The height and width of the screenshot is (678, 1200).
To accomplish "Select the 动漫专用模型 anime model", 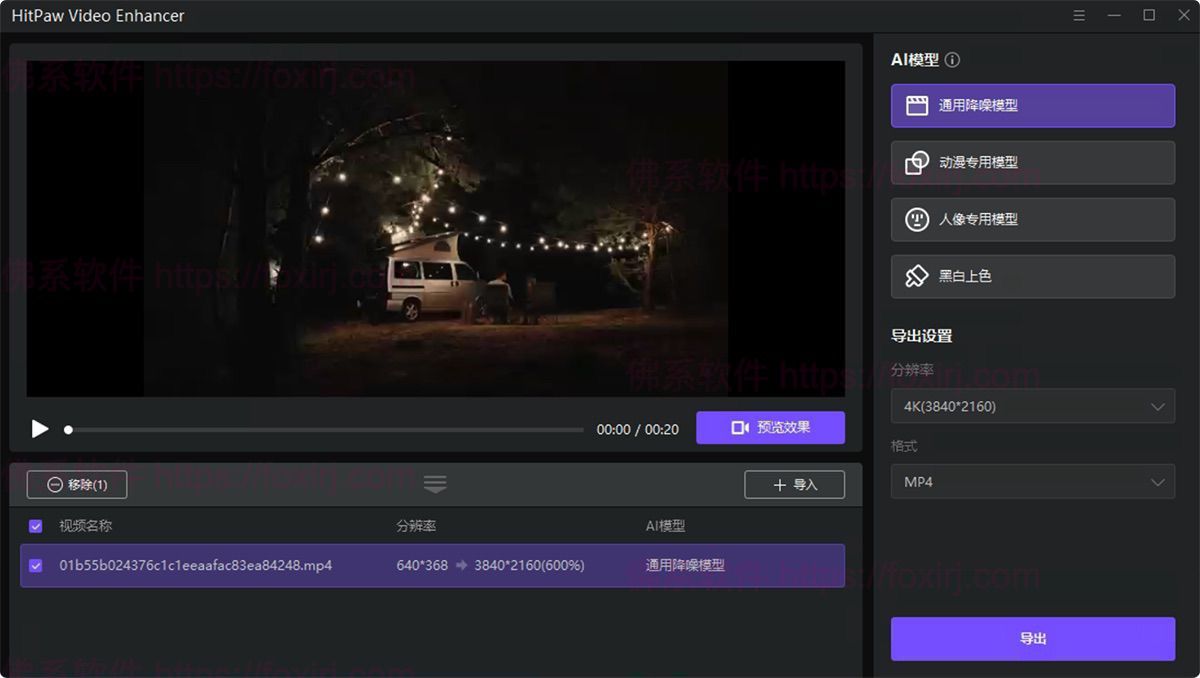I will [x=1032, y=162].
